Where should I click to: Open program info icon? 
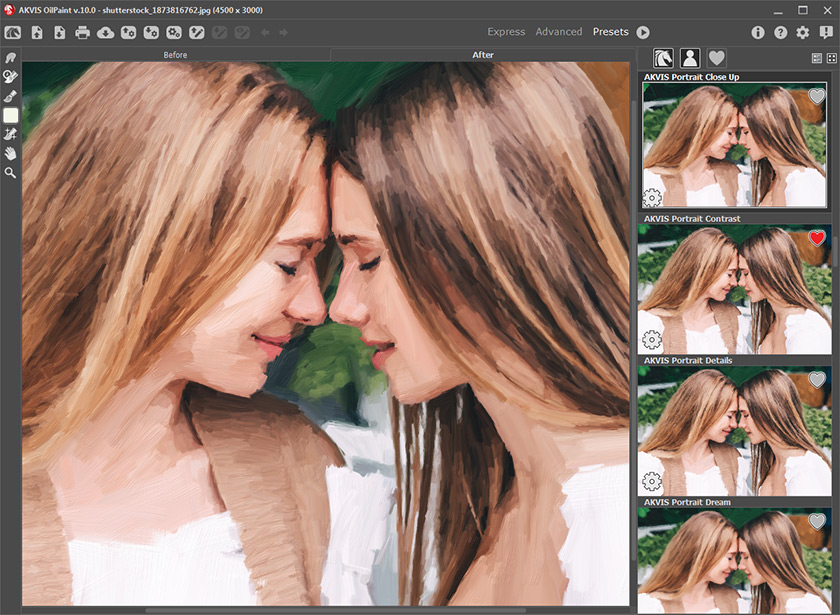758,32
